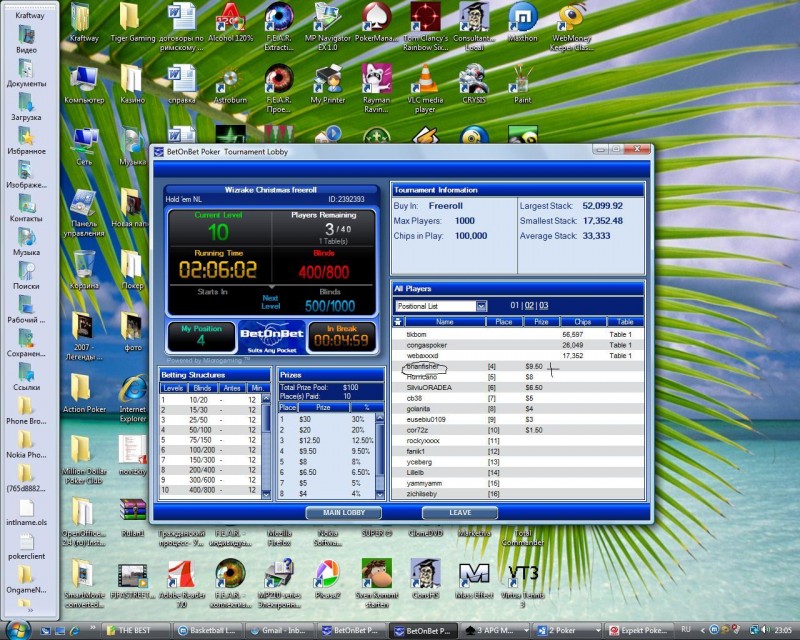Viewport: 800px width, 640px height.
Task: Sort players by Table column
Action: [x=625, y=322]
